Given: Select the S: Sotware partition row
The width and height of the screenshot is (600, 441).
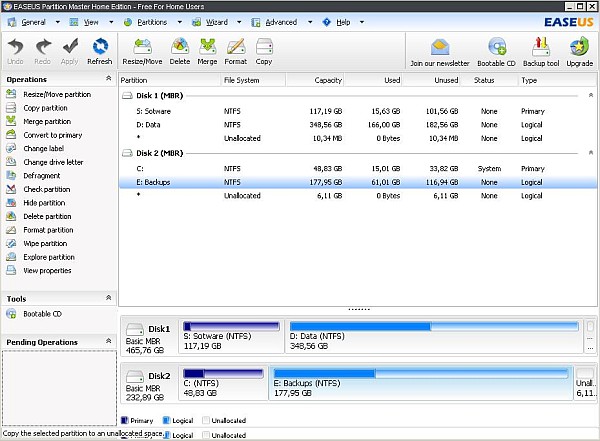Looking at the screenshot, I should pyautogui.click(x=358, y=111).
